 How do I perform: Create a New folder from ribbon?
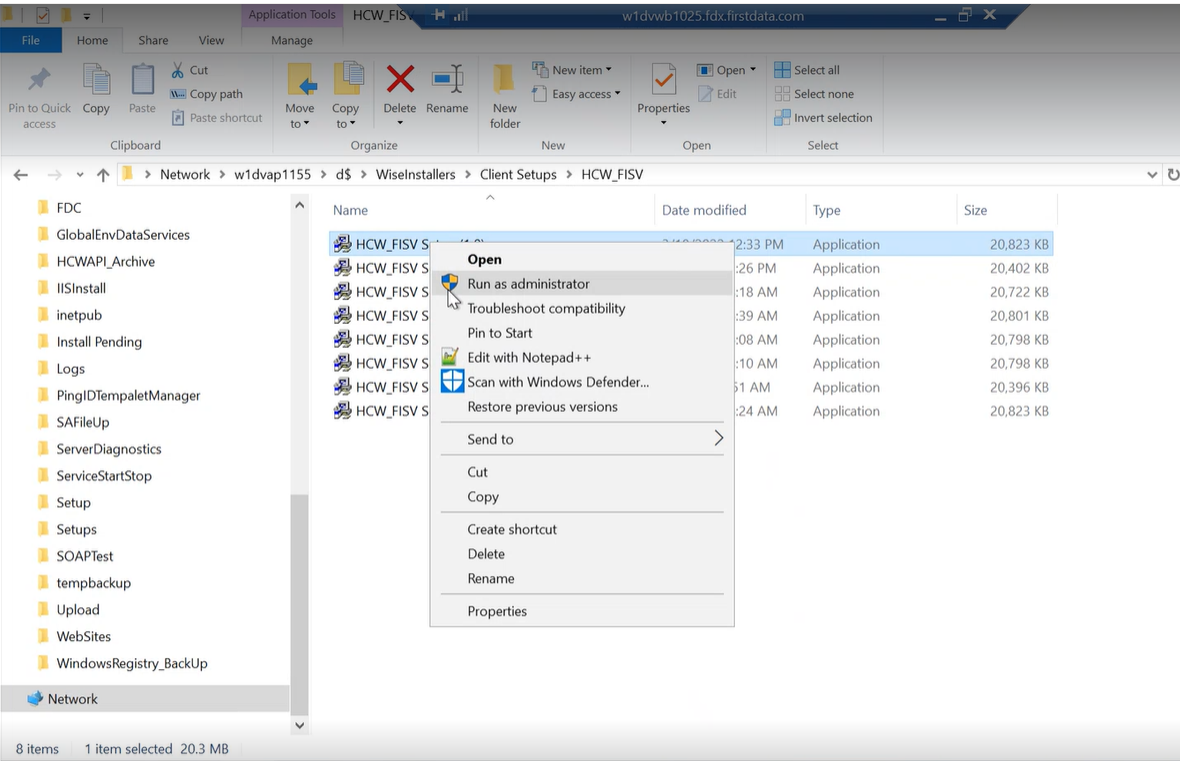tap(504, 96)
